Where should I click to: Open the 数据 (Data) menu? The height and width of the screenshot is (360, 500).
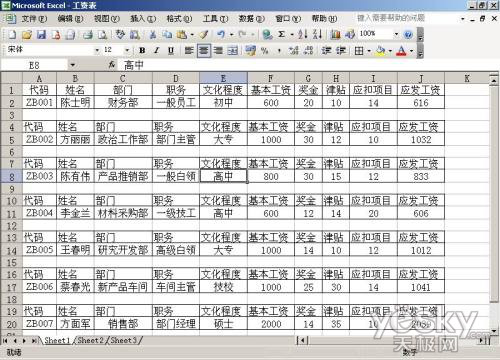tap(251, 19)
